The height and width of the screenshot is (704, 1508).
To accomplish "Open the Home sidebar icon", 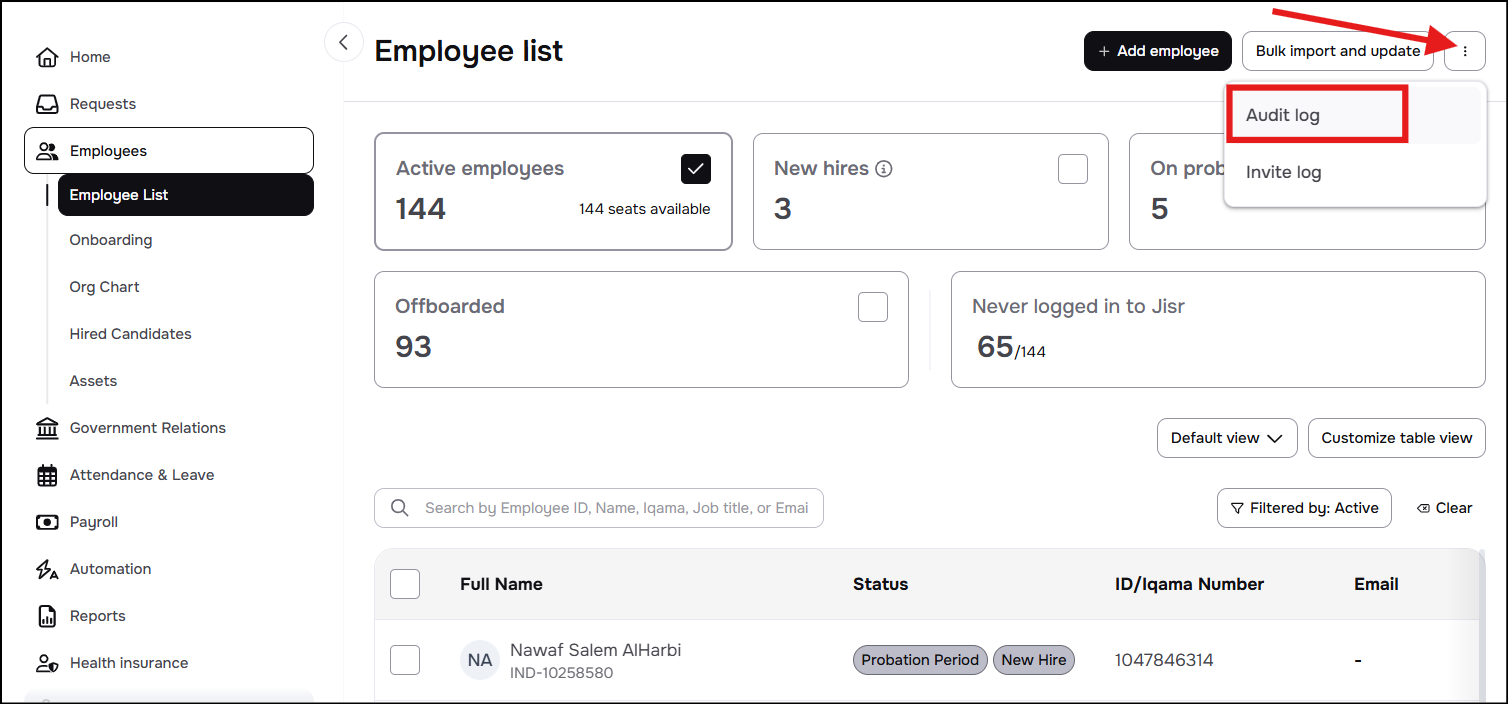I will [x=47, y=57].
